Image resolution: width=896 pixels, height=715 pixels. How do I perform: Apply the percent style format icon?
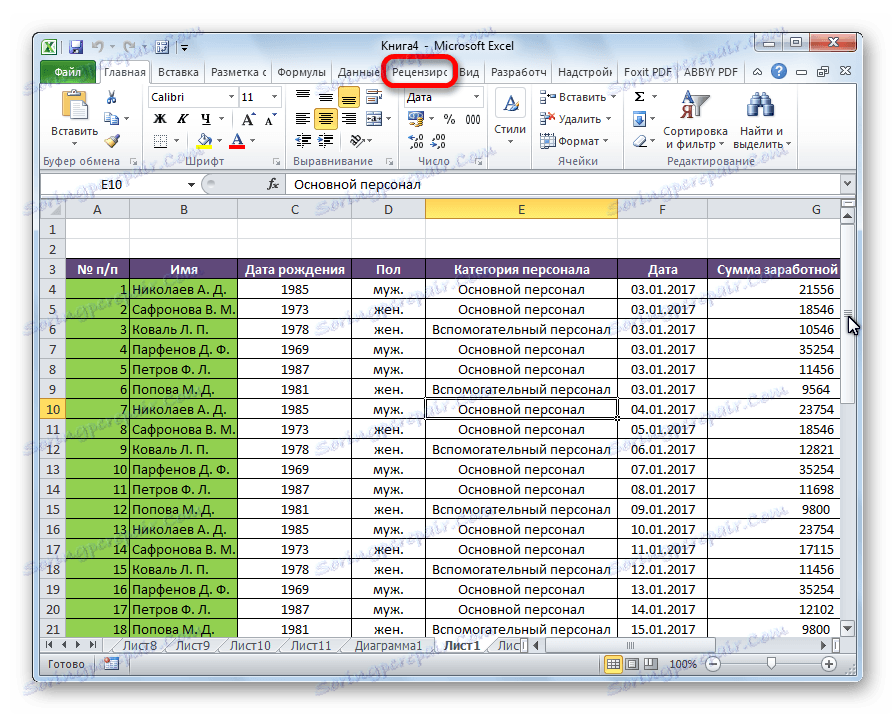[448, 119]
